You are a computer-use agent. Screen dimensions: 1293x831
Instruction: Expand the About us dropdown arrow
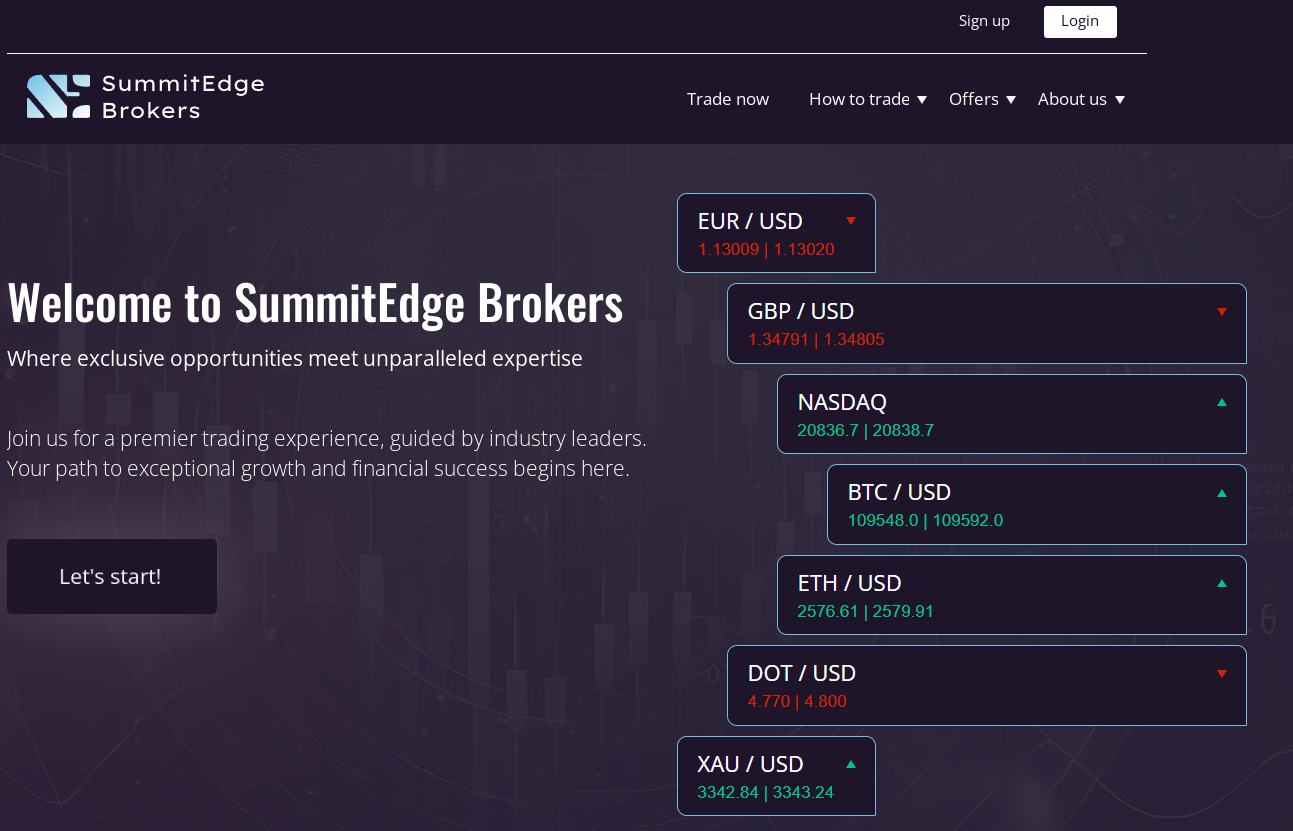point(1120,100)
